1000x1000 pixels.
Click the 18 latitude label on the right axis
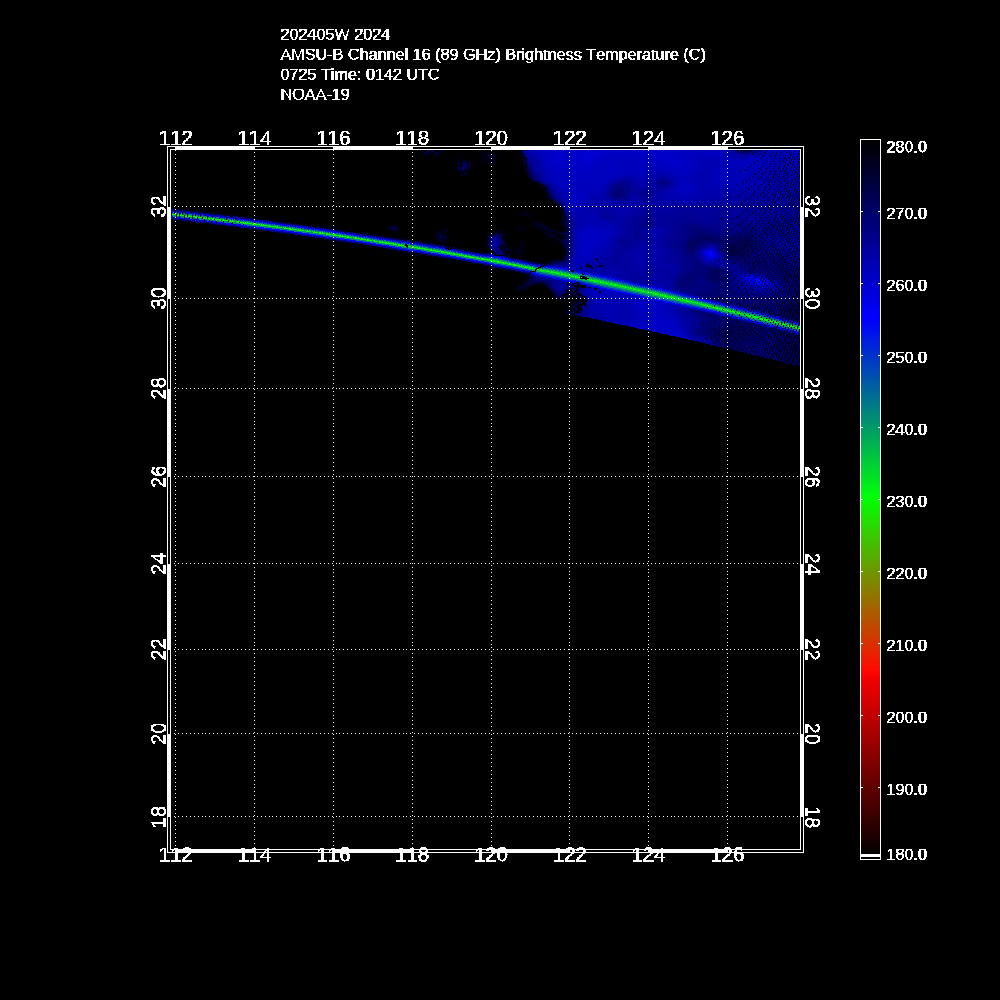(812, 817)
